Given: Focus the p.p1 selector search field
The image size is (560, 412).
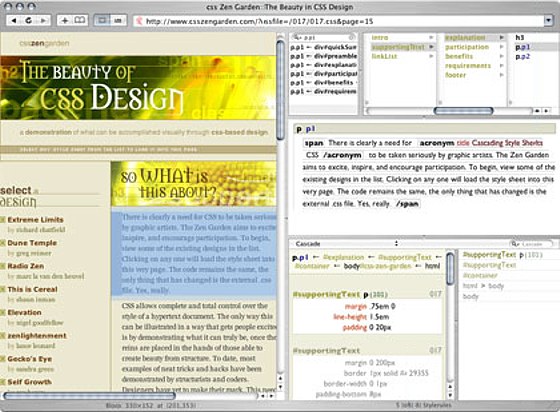Looking at the screenshot, I should tap(323, 37).
